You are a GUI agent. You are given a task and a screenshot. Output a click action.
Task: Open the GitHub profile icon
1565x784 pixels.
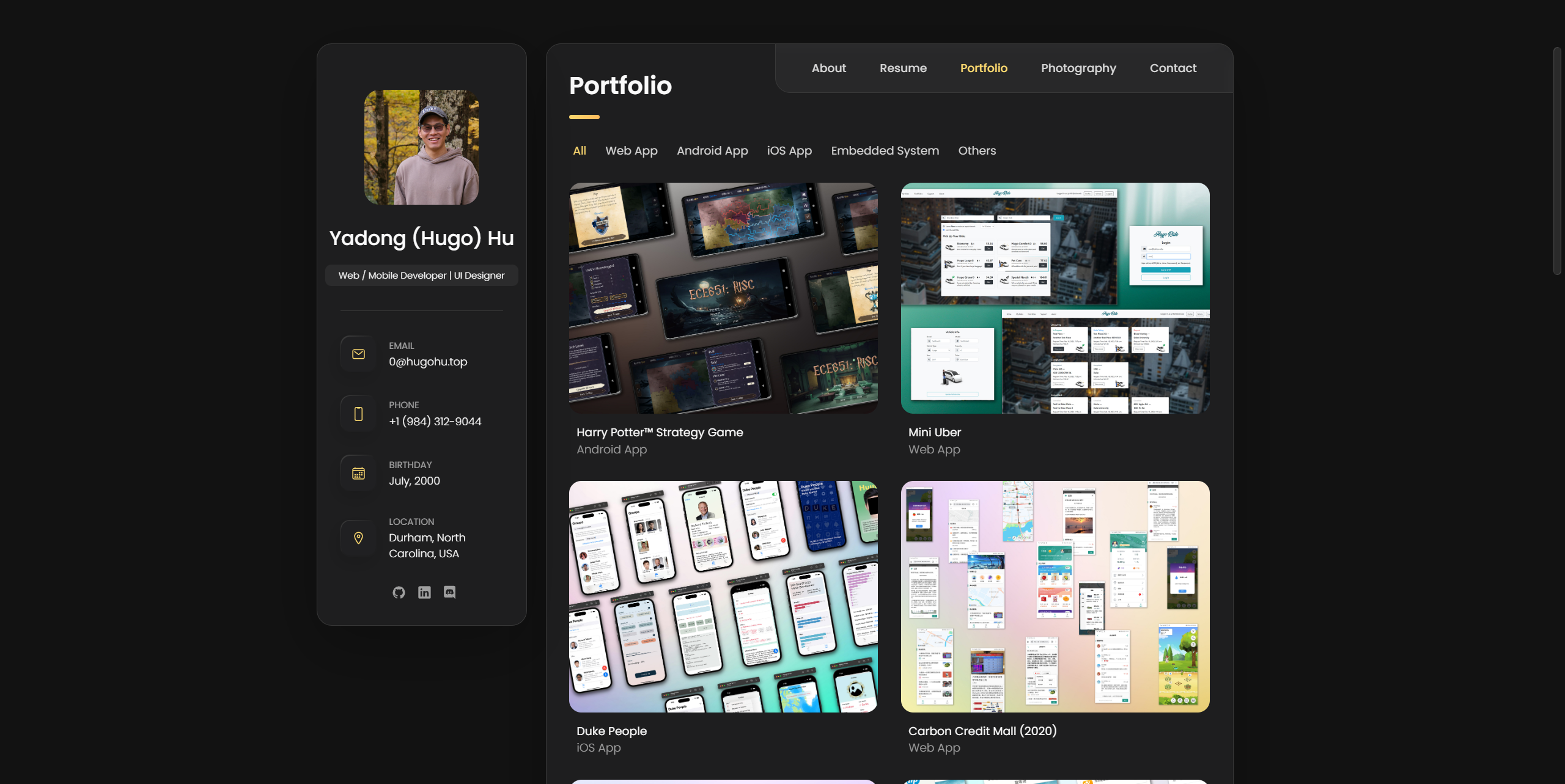[x=399, y=592]
